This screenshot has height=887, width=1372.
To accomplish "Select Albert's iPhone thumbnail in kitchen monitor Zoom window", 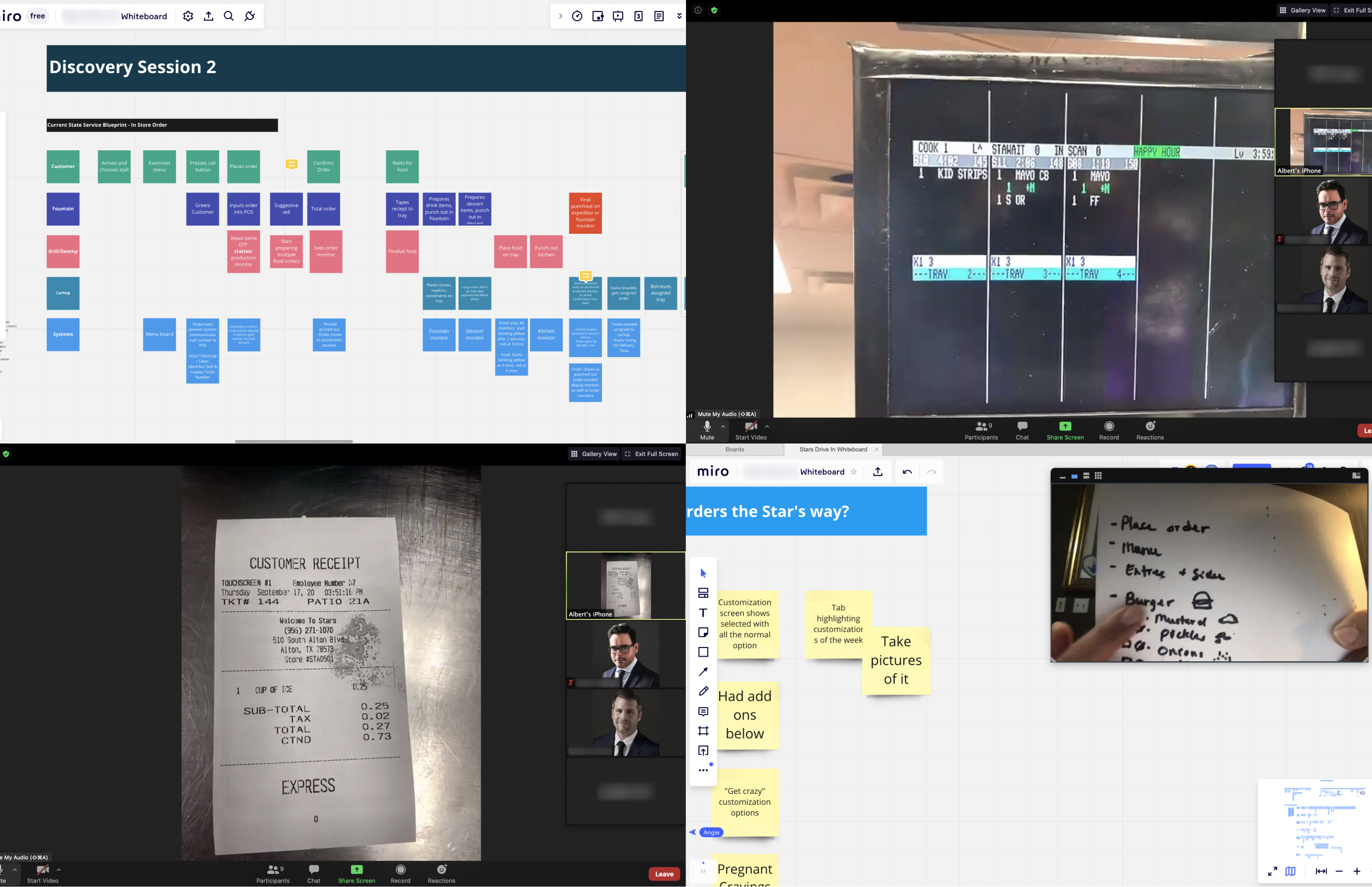I will 1323,142.
